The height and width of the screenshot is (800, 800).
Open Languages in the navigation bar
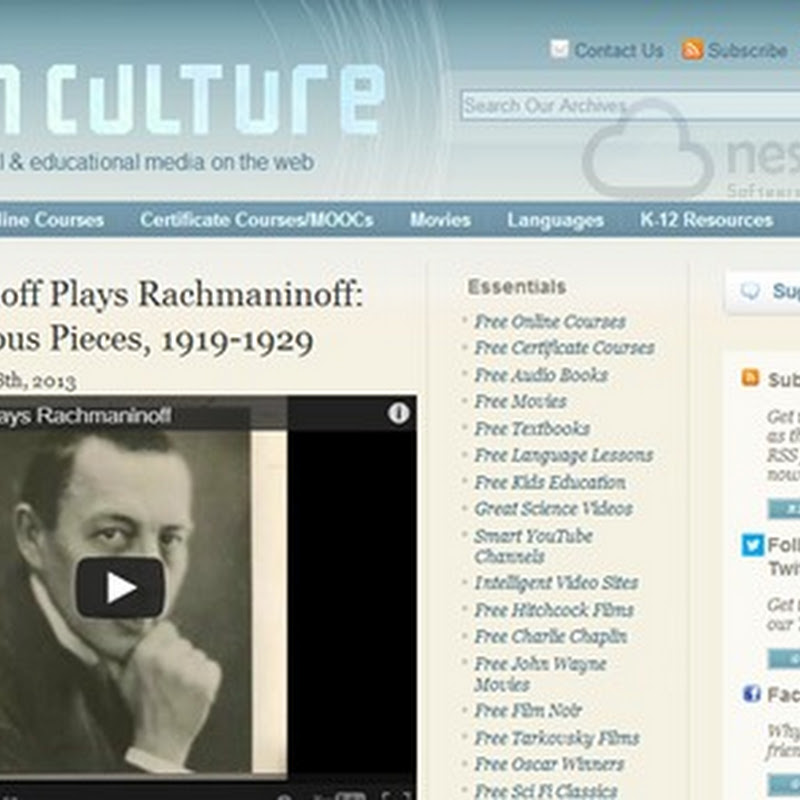556,220
